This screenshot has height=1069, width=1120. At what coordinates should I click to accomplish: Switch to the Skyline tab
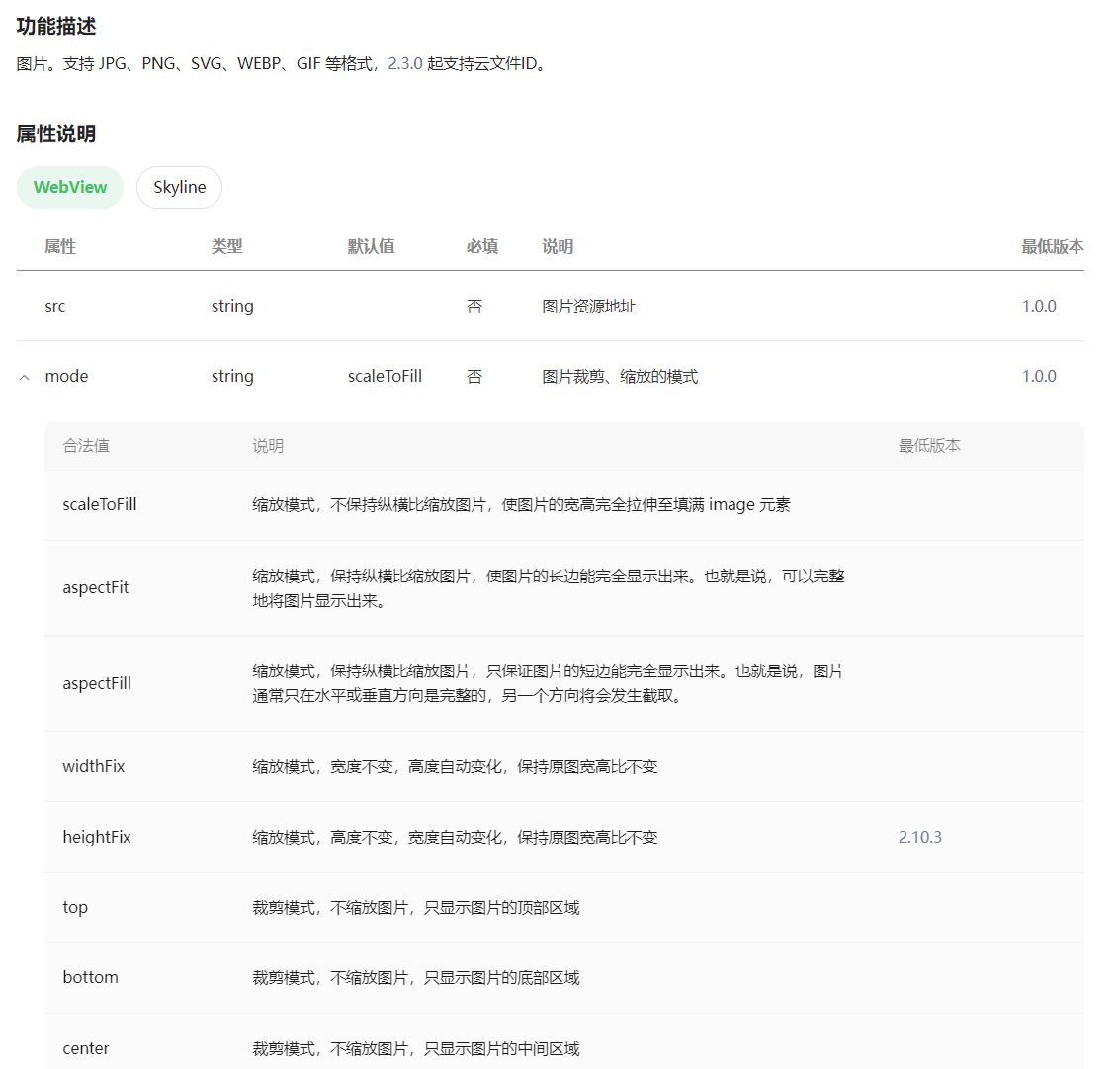[179, 187]
